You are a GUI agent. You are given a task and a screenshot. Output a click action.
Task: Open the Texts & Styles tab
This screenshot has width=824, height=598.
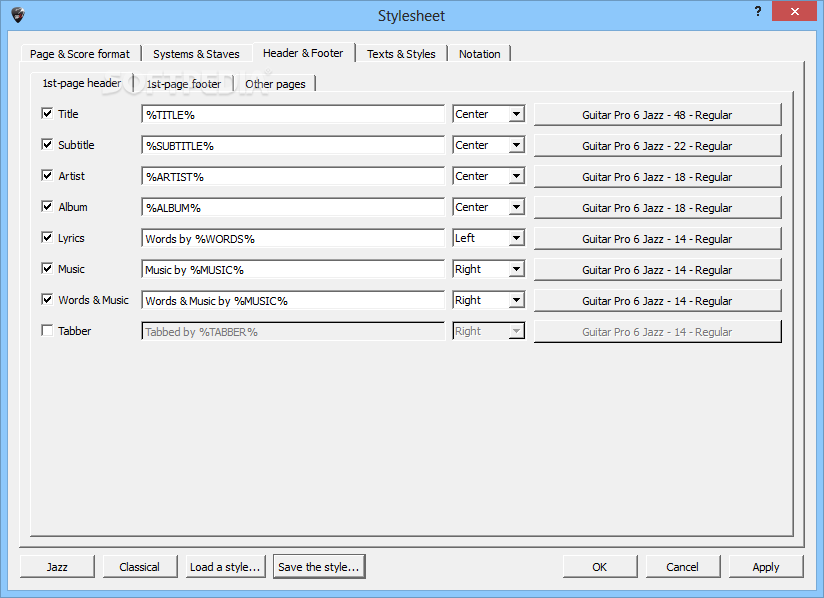(x=401, y=54)
